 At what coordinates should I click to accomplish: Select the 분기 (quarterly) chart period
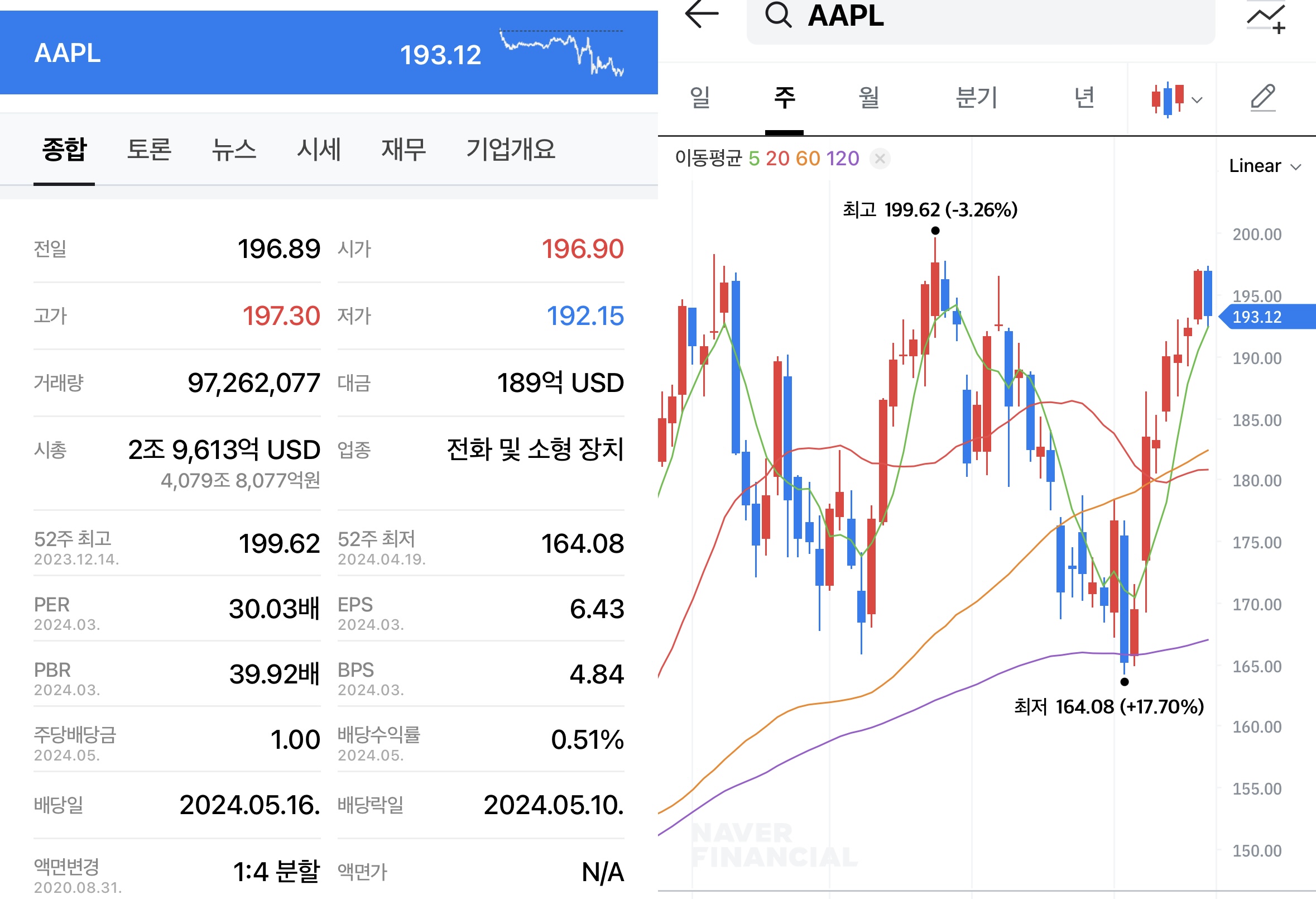point(976,97)
